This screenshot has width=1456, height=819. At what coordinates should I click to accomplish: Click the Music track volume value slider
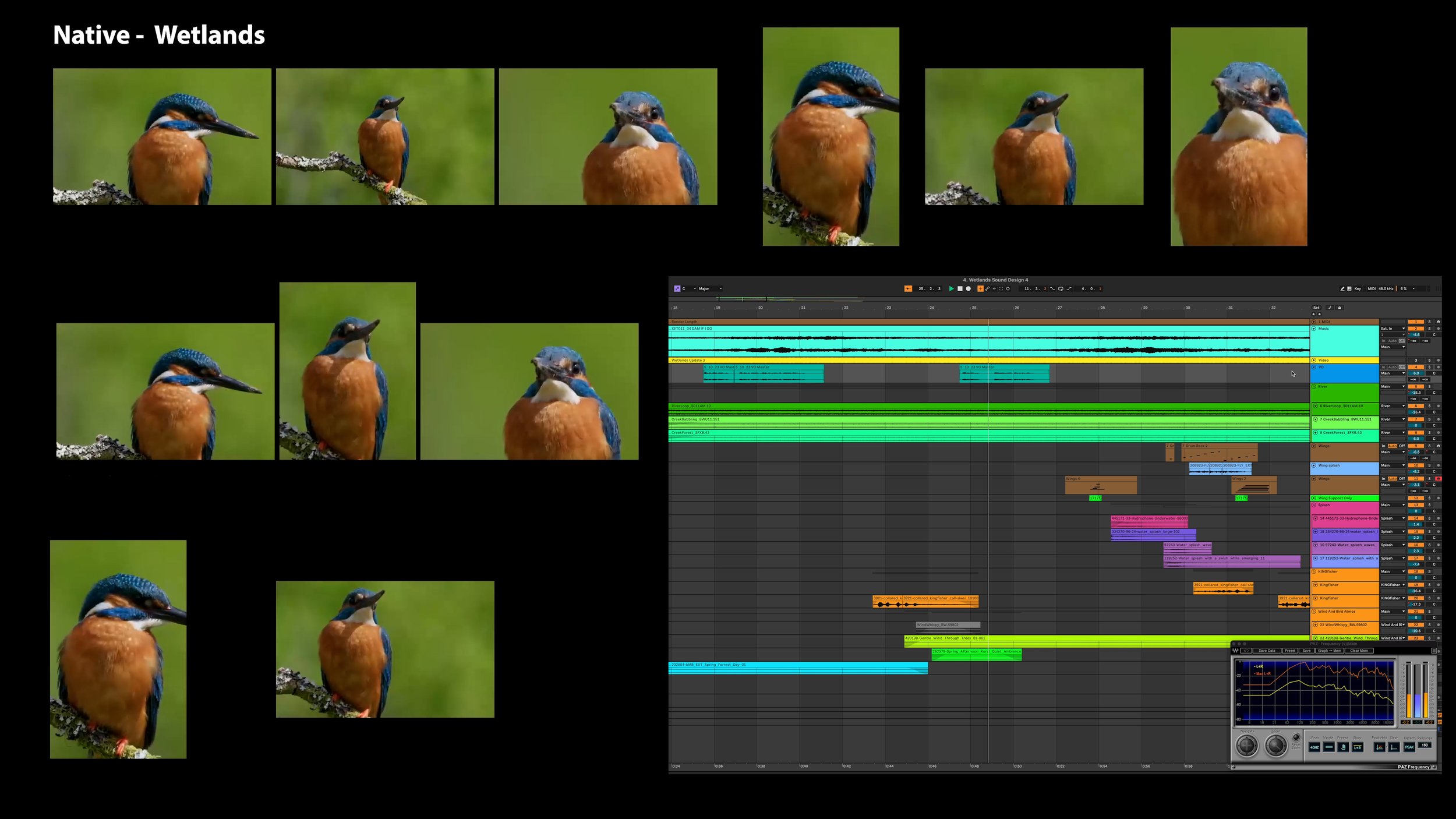click(x=1416, y=335)
